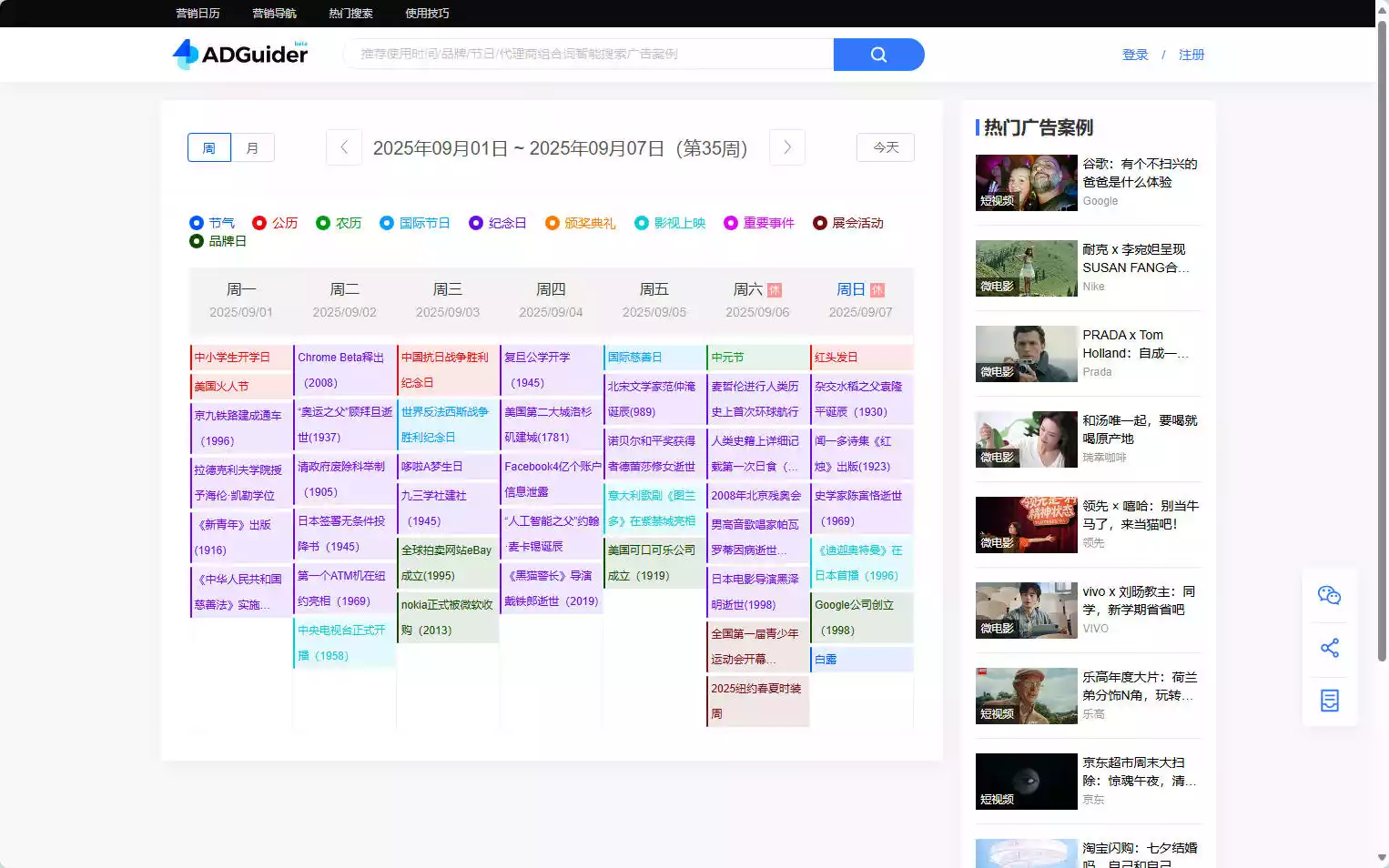Open the 中元节 event

coord(758,358)
